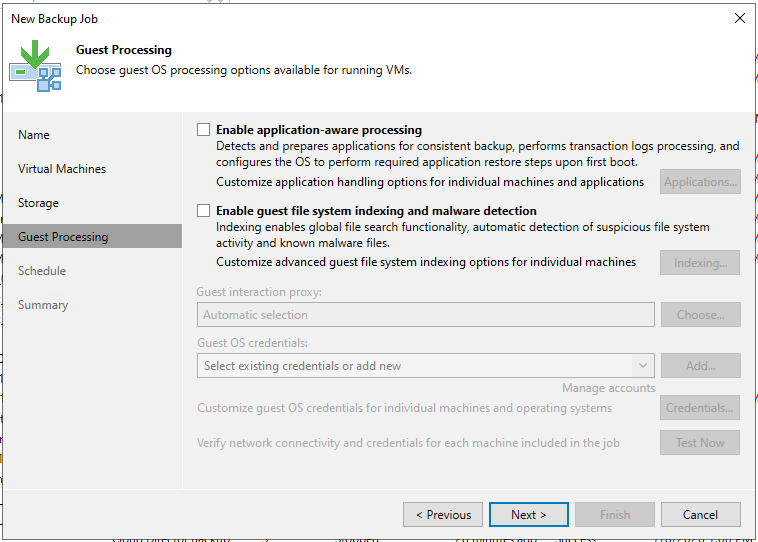Click the Guest Processing backup job icon

click(35, 66)
